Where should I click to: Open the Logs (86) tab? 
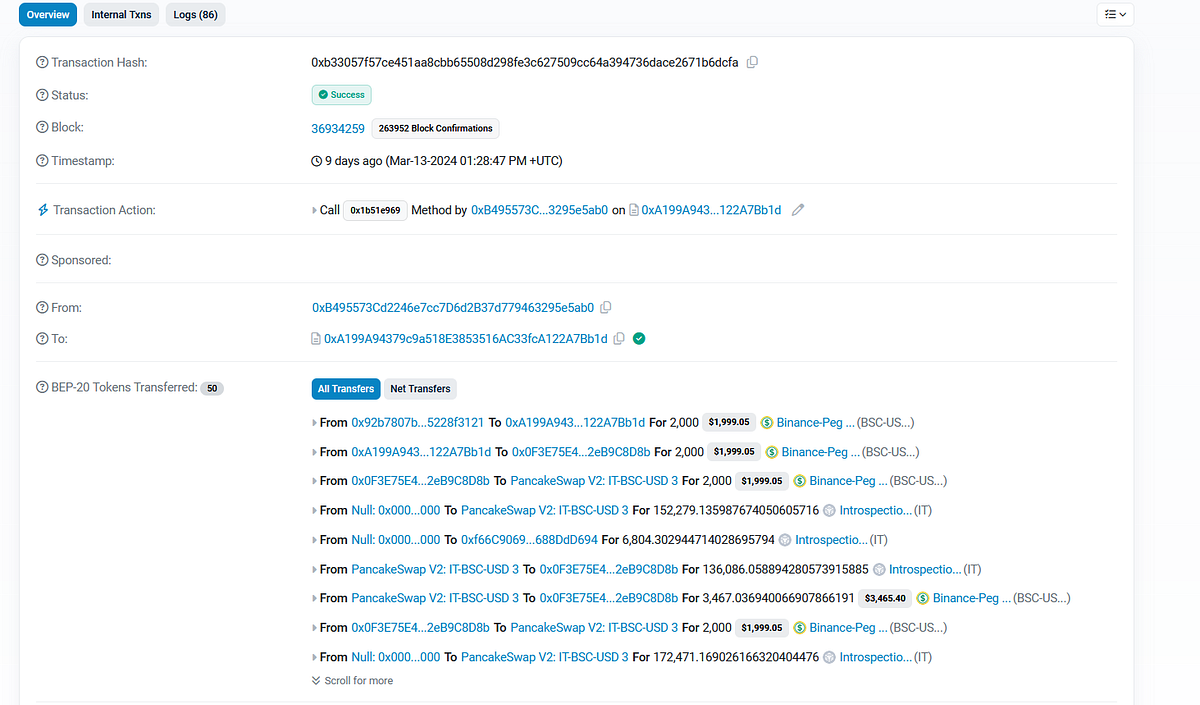(x=194, y=14)
